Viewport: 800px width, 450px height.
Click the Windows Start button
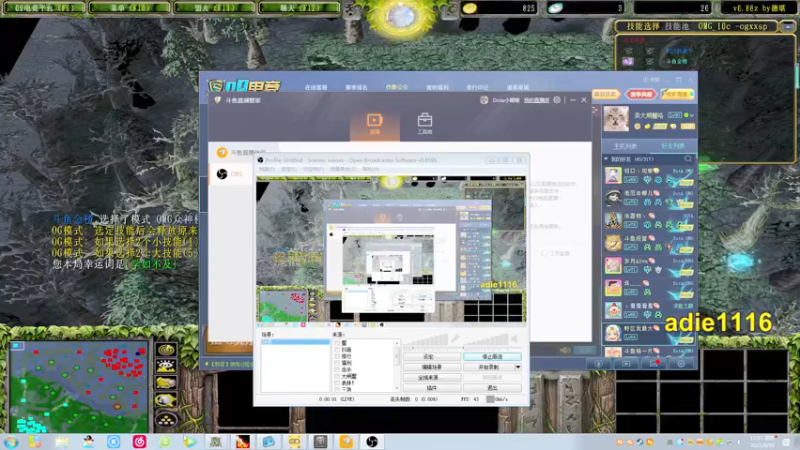click(x=11, y=442)
